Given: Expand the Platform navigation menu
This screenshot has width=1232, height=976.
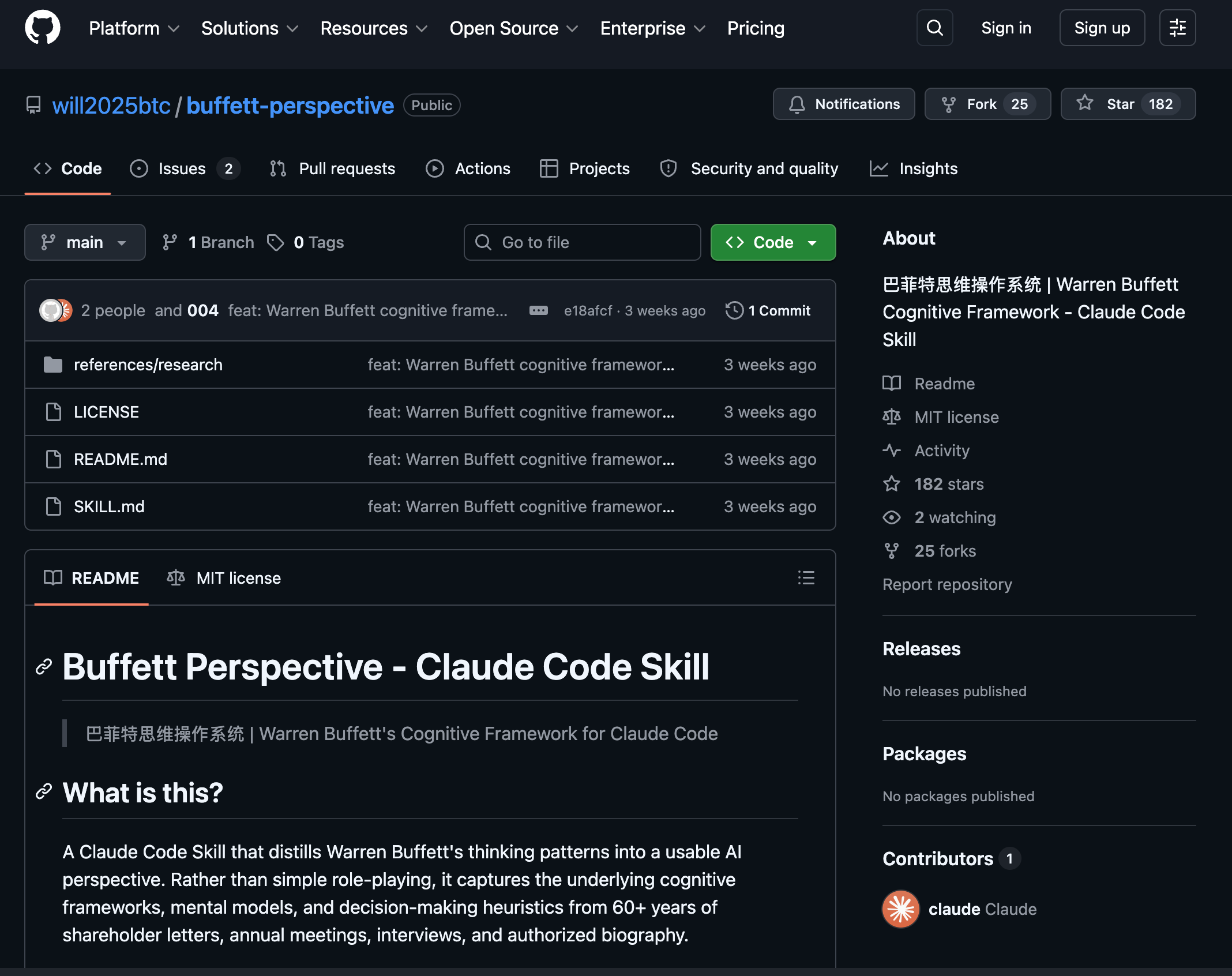Looking at the screenshot, I should pyautogui.click(x=134, y=28).
